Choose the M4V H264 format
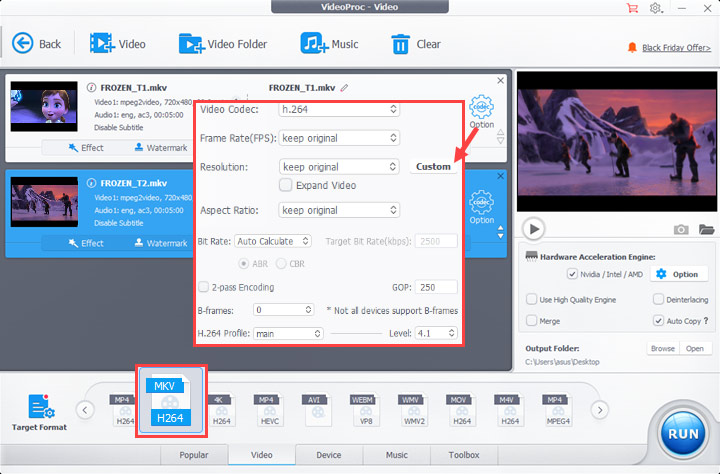Screen dimensions: 720x474 510,409
